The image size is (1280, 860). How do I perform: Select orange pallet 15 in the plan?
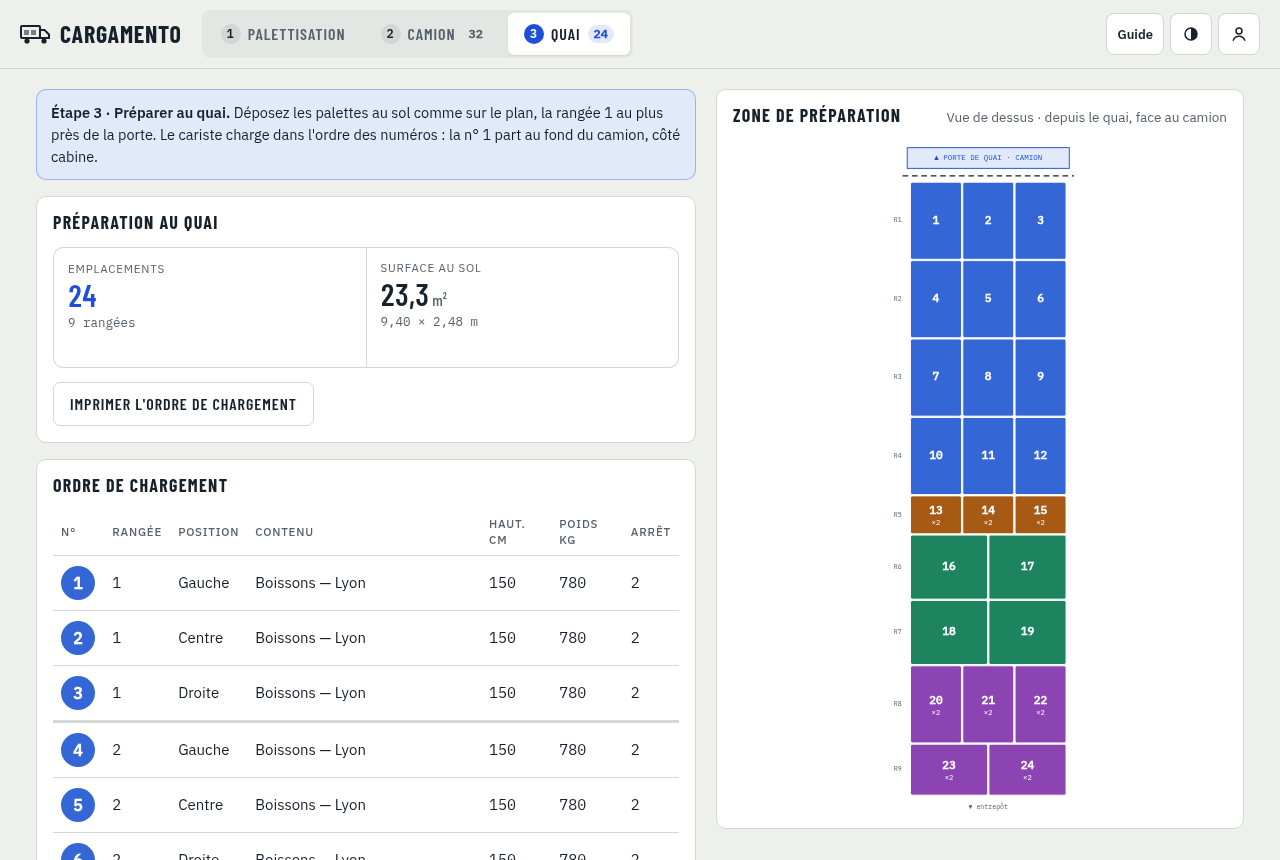(1040, 514)
